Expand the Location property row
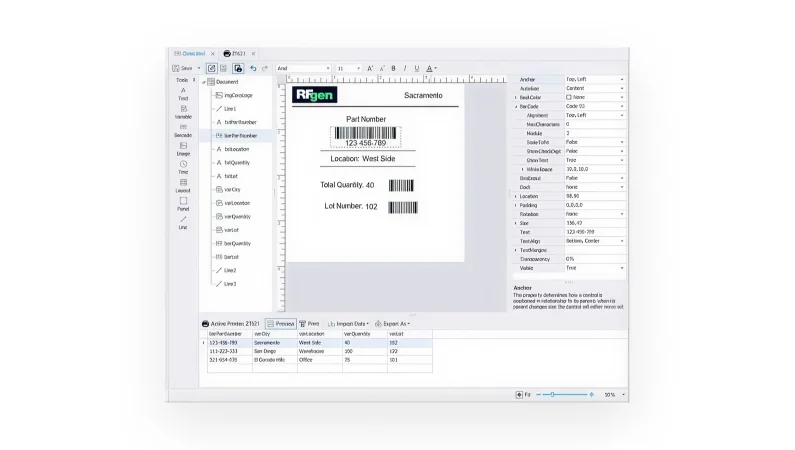795x450 pixels. pyautogui.click(x=516, y=196)
